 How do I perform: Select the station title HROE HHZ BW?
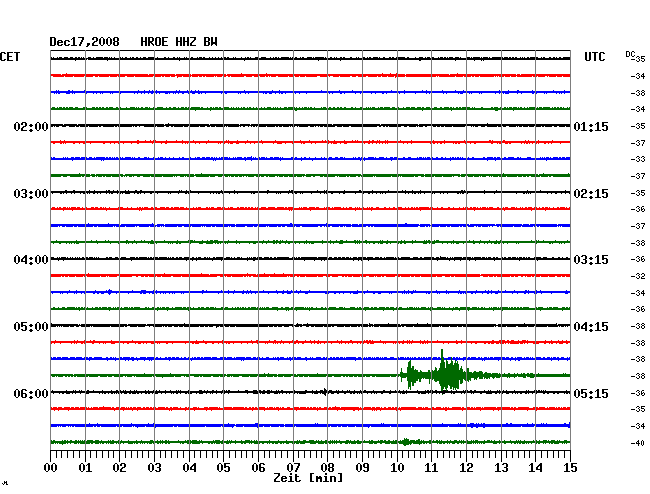point(179,42)
